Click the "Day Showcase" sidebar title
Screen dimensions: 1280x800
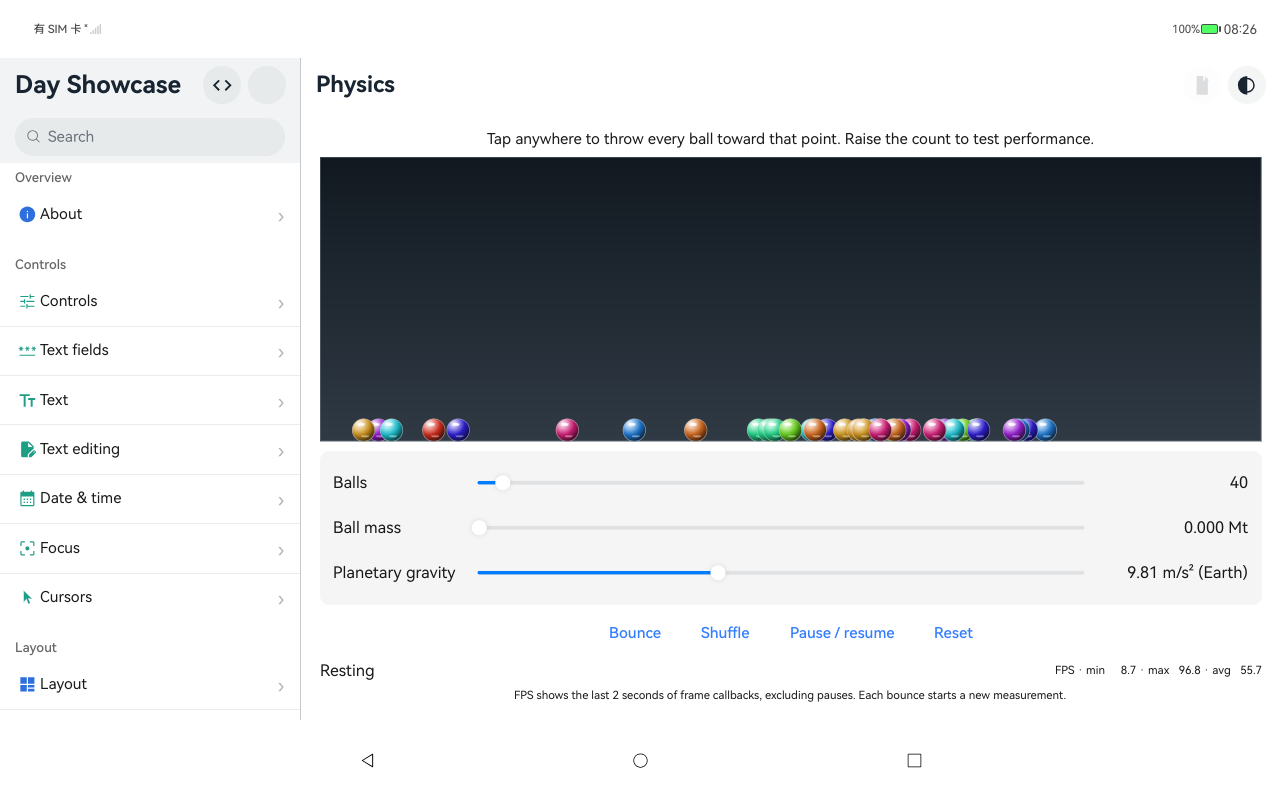(98, 85)
